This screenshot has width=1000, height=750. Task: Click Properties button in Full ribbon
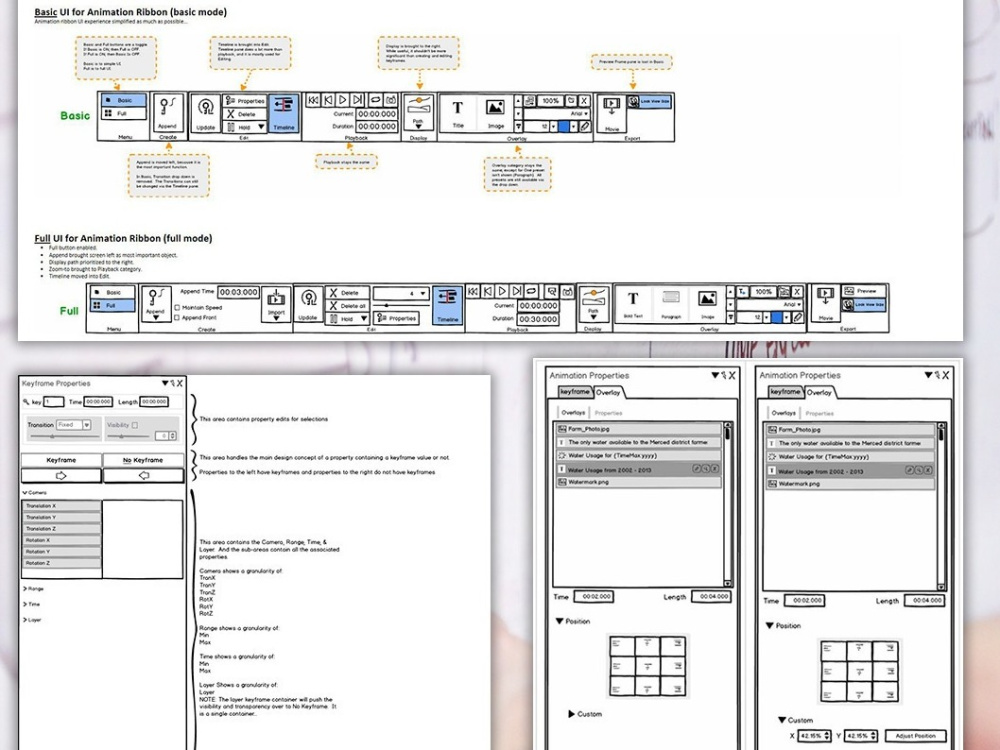click(x=397, y=318)
